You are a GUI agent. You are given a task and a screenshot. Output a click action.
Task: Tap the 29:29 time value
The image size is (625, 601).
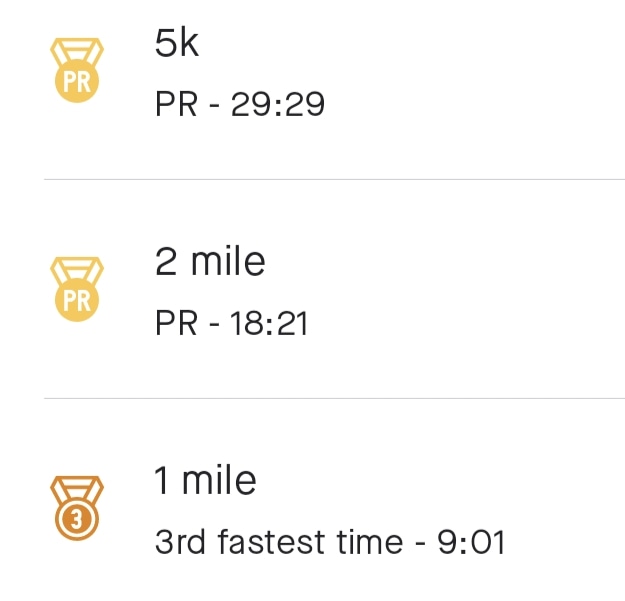[278, 104]
